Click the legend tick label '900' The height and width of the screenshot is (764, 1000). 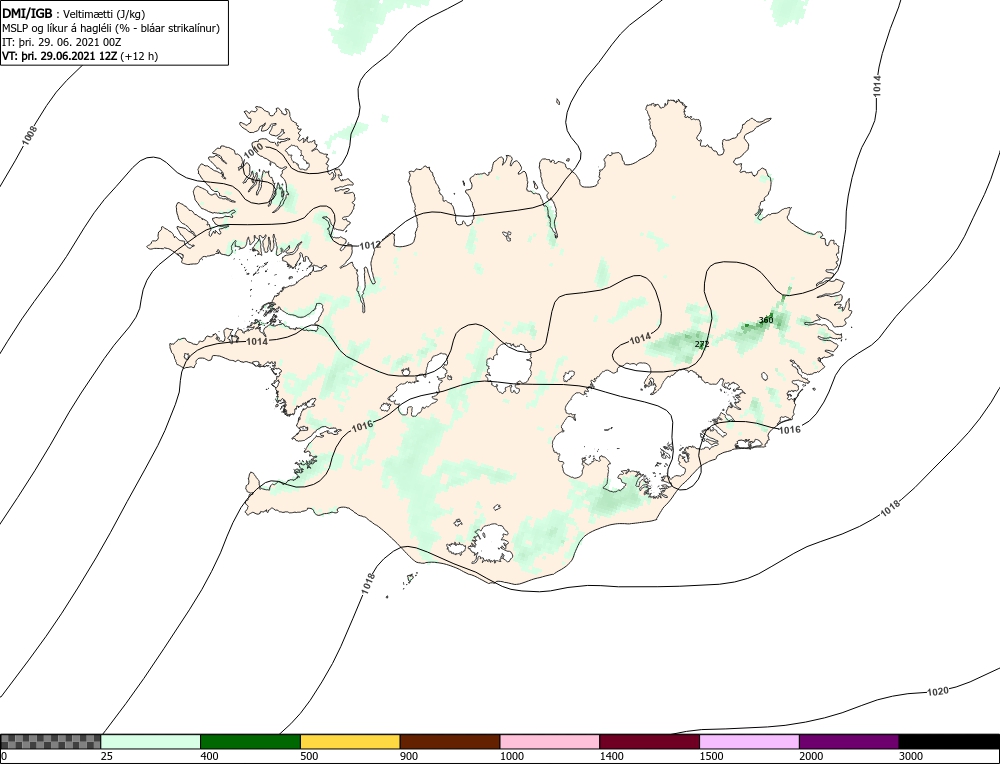(409, 757)
